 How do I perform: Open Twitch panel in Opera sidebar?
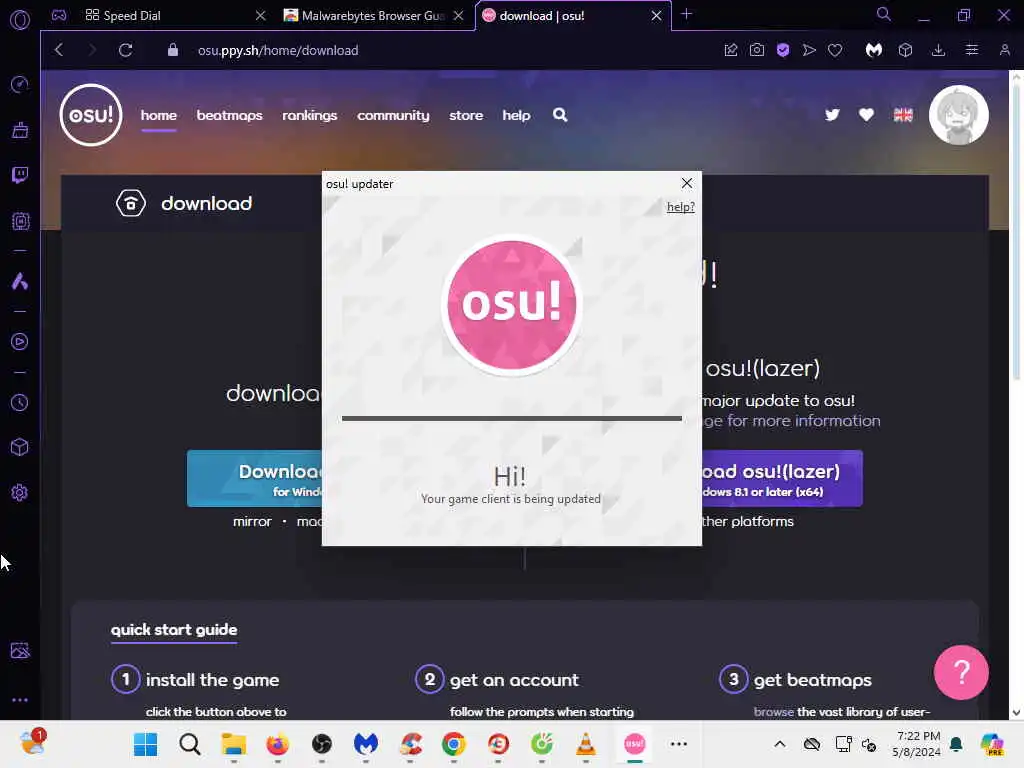(20, 175)
